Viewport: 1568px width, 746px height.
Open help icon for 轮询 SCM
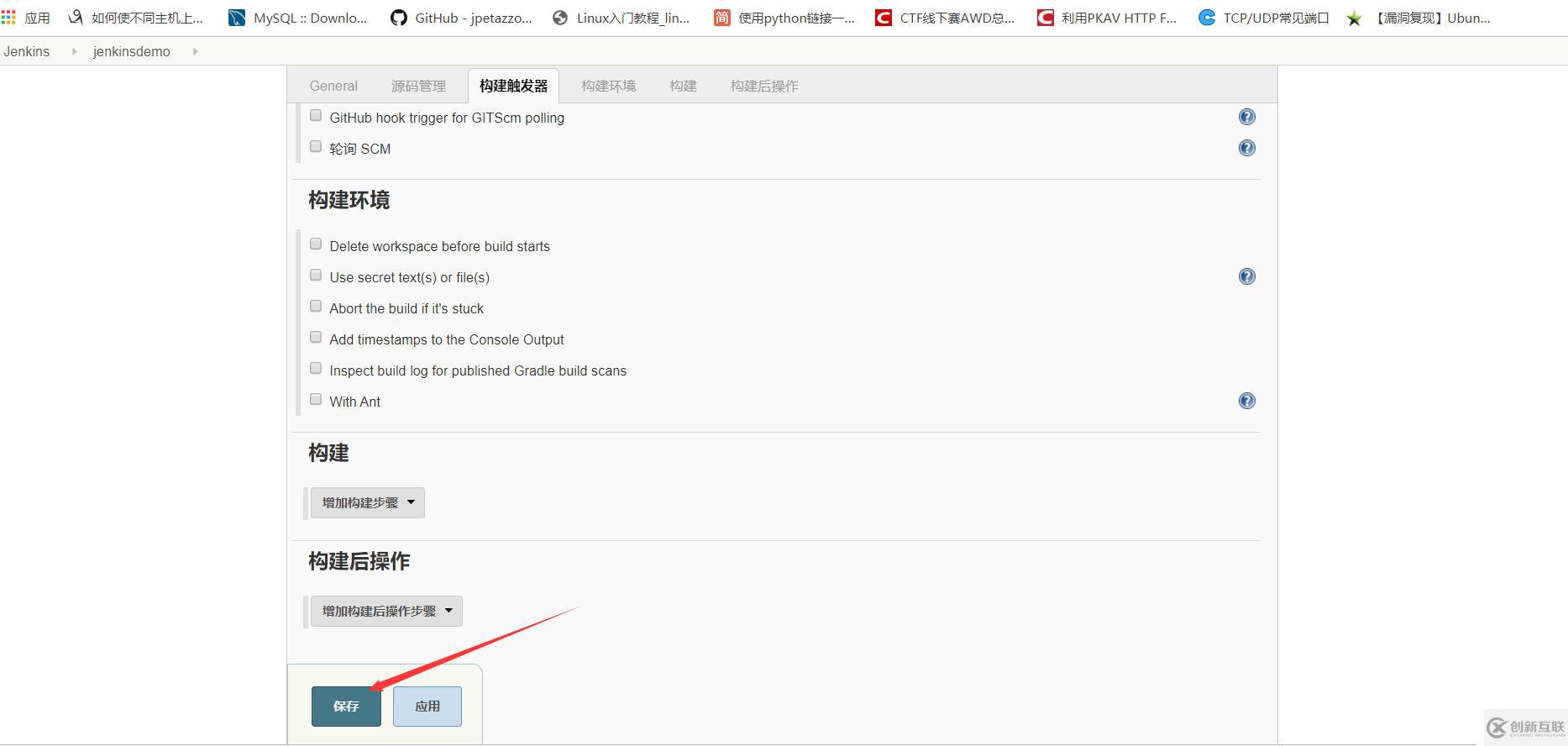pyautogui.click(x=1246, y=148)
